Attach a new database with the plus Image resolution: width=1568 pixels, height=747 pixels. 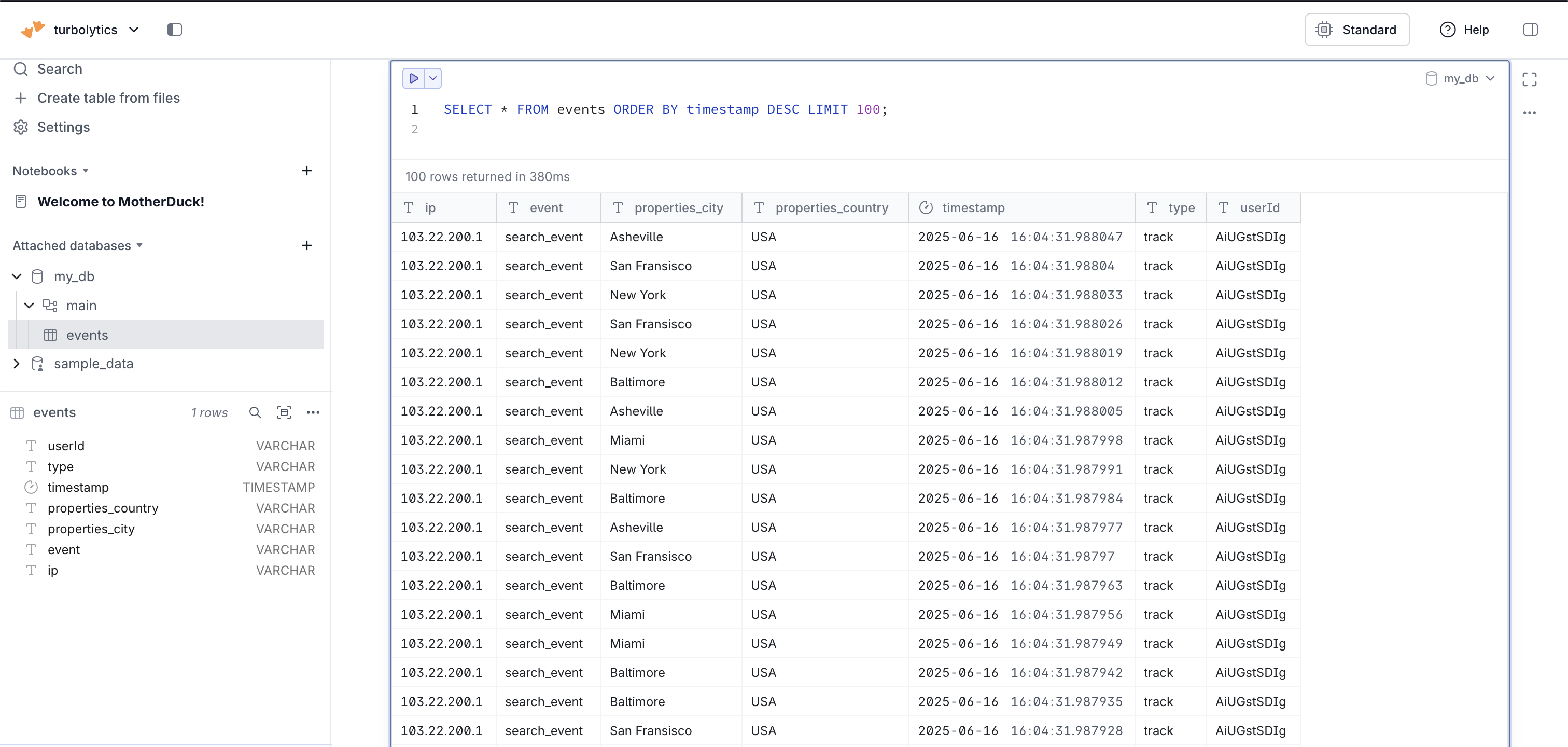[307, 245]
